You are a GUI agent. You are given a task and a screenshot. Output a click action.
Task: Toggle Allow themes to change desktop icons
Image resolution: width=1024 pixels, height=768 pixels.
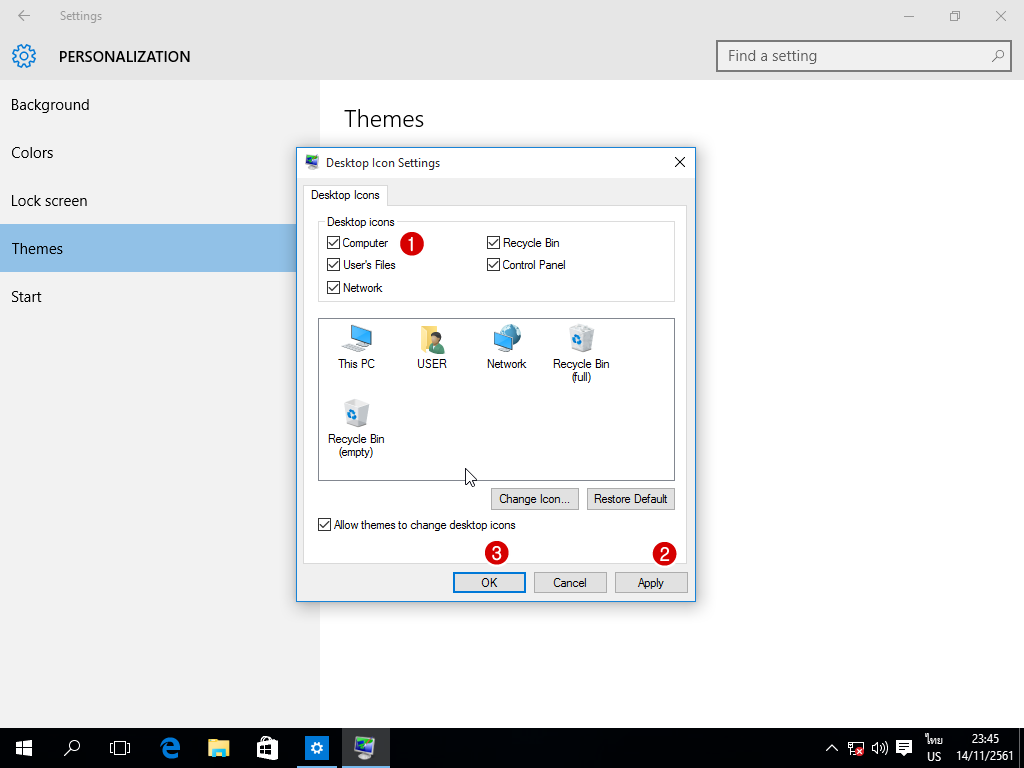325,525
